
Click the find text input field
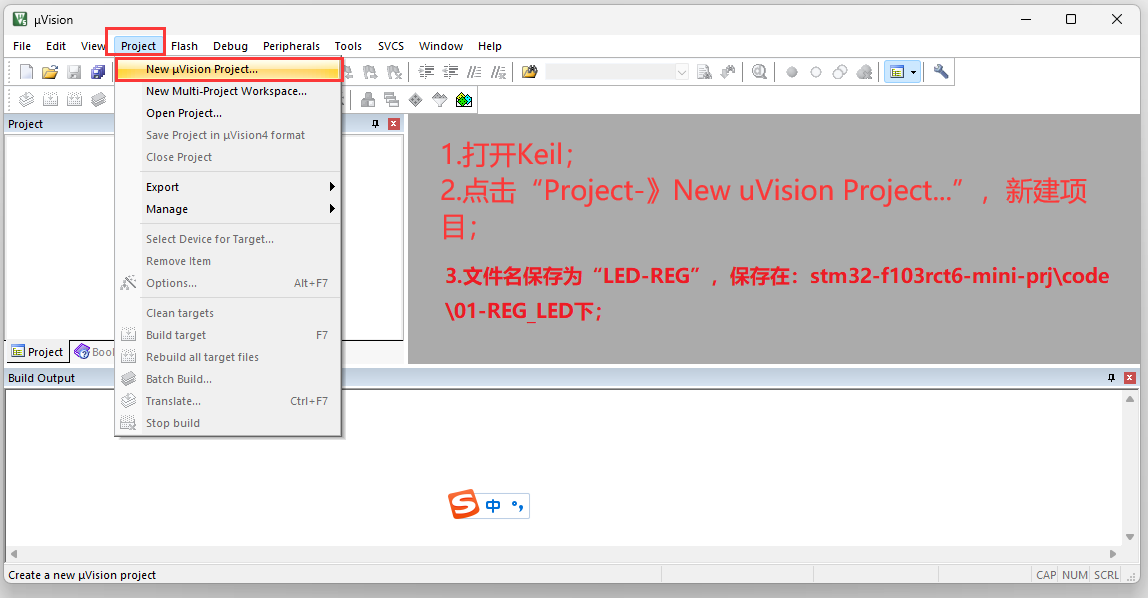pos(610,72)
